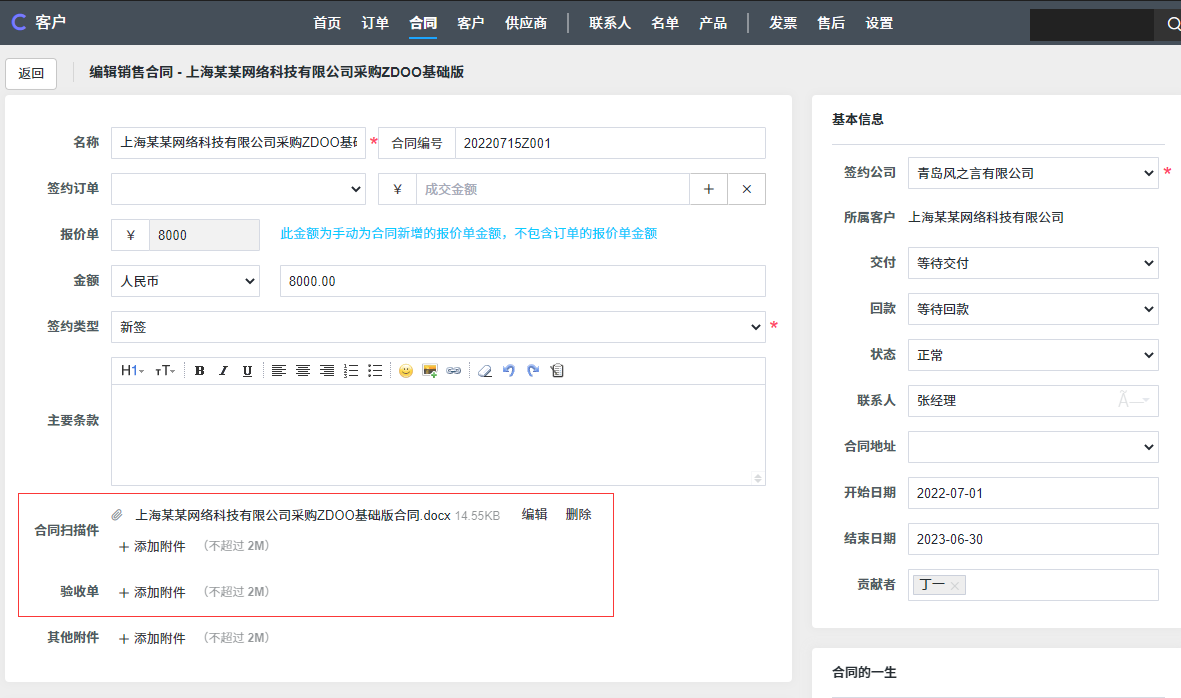1181x698 pixels.
Task: Click the 名称 input field
Action: pos(238,143)
